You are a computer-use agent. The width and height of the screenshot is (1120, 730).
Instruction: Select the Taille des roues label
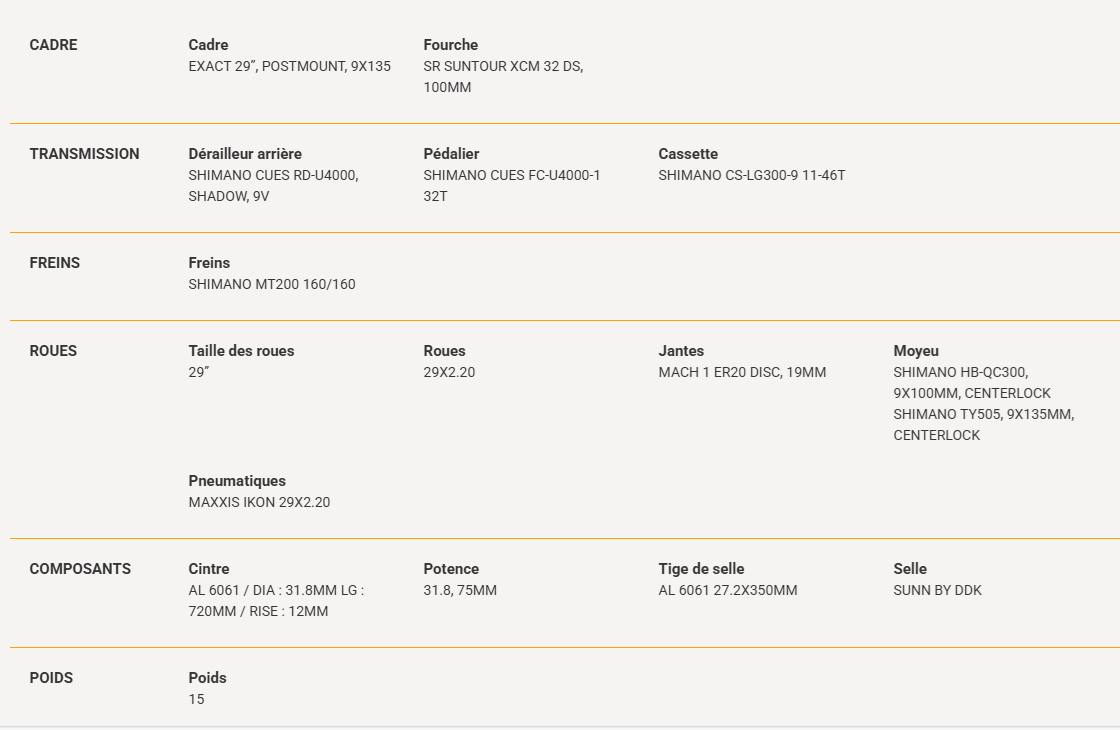[x=241, y=351]
